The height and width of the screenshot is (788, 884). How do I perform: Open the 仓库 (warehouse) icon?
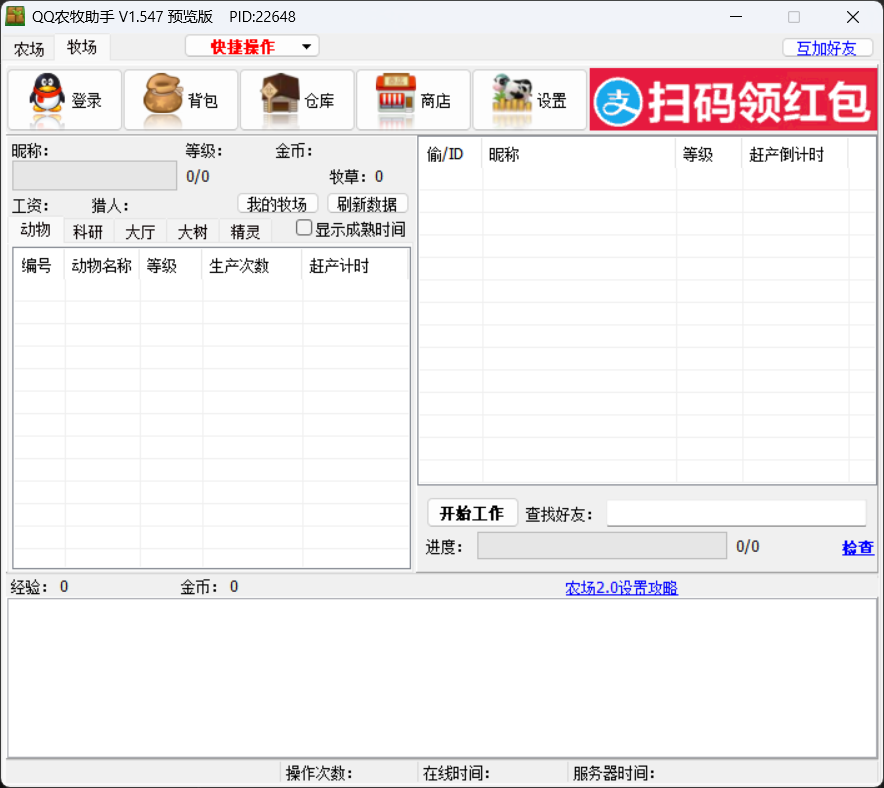[296, 99]
